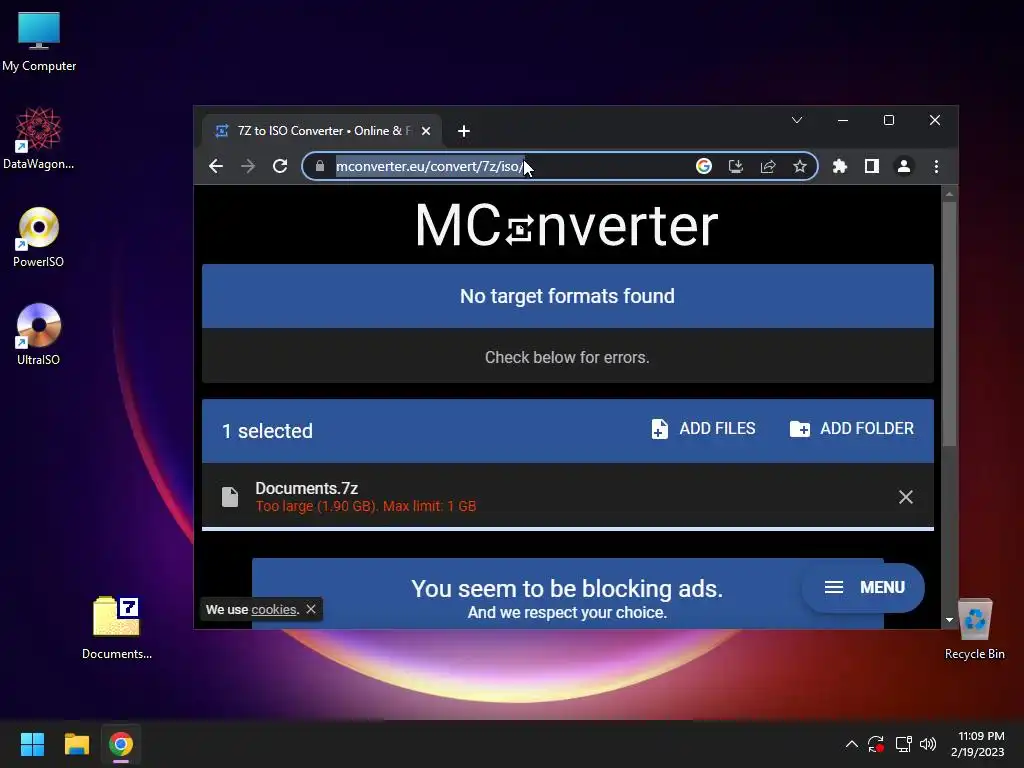Open search tabs chevron in title bar
The height and width of the screenshot is (768, 1024).
coord(797,120)
